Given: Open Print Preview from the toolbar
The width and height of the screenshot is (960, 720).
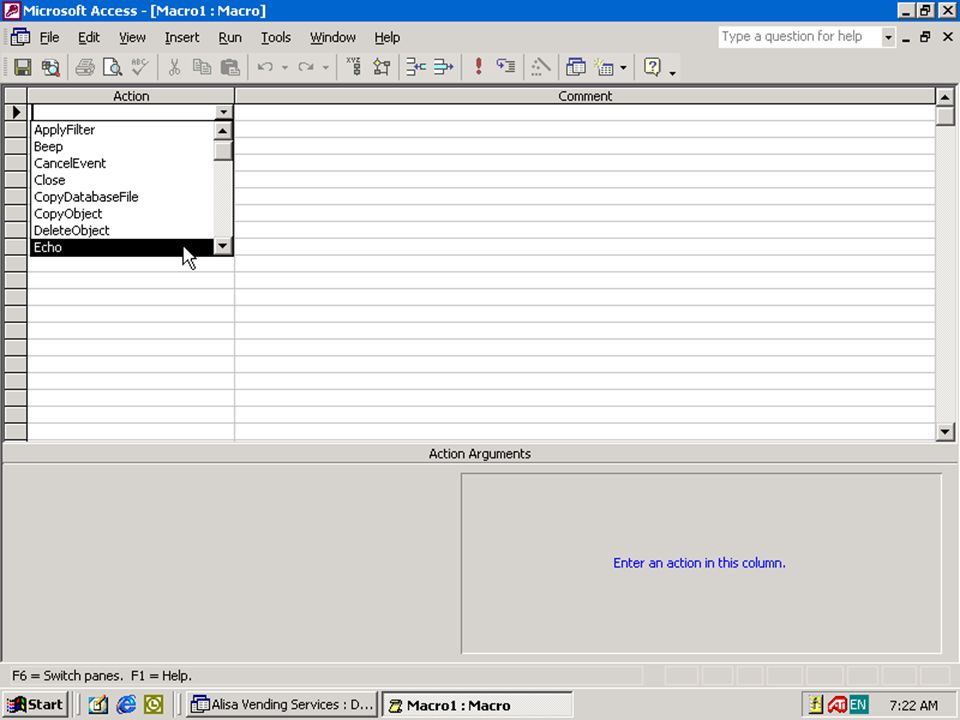Looking at the screenshot, I should [x=113, y=67].
